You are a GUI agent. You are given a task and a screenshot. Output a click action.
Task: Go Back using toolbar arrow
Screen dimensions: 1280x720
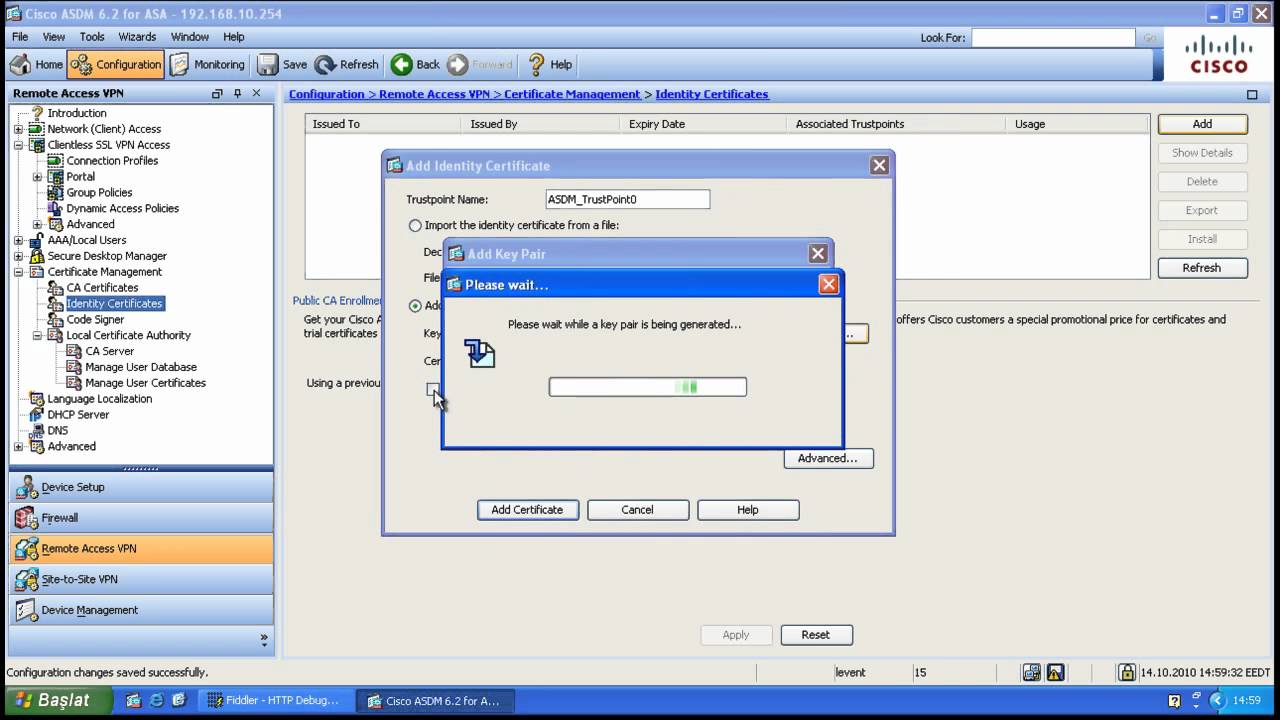[x=415, y=64]
